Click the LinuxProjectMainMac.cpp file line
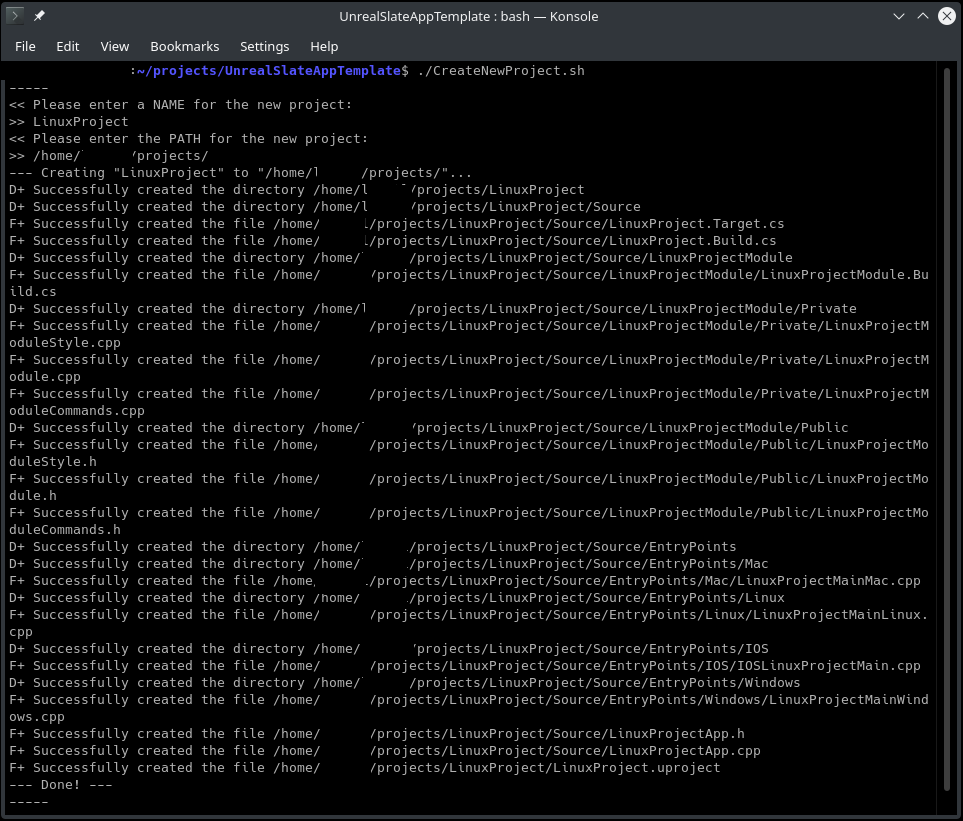This screenshot has width=963, height=821. [465, 580]
